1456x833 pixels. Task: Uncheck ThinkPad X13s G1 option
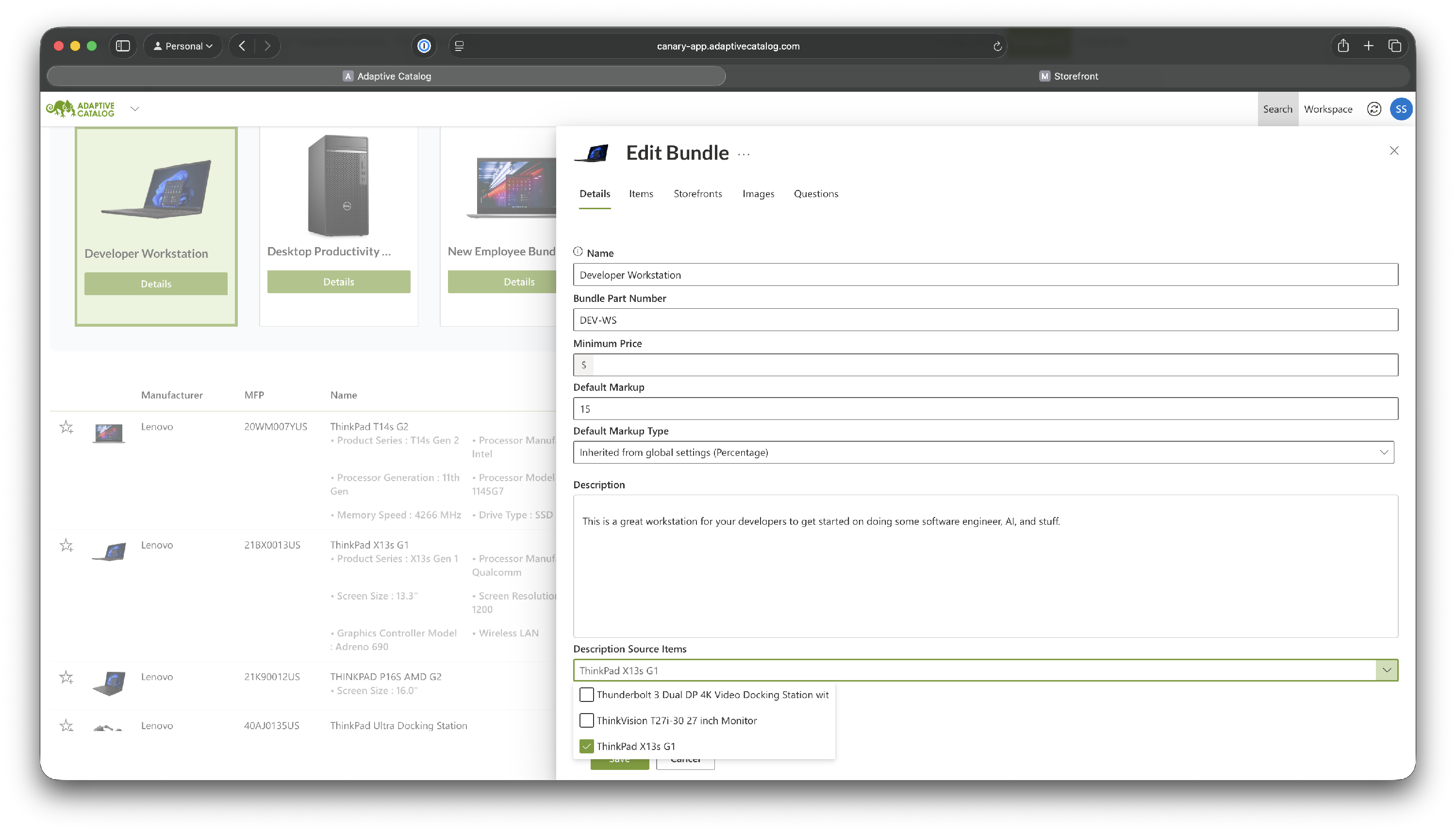tap(586, 746)
